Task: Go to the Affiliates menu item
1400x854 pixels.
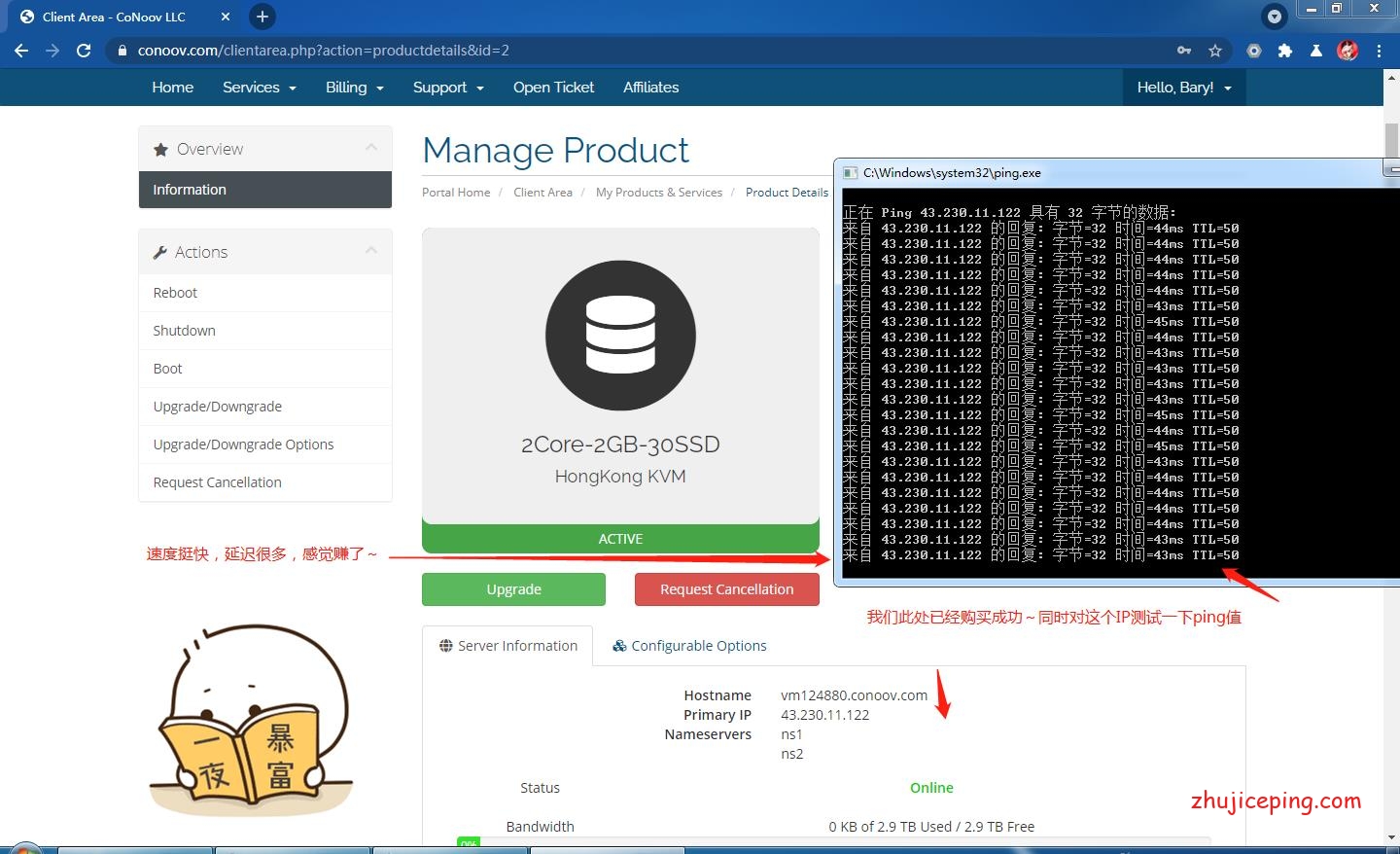Action: tap(650, 88)
